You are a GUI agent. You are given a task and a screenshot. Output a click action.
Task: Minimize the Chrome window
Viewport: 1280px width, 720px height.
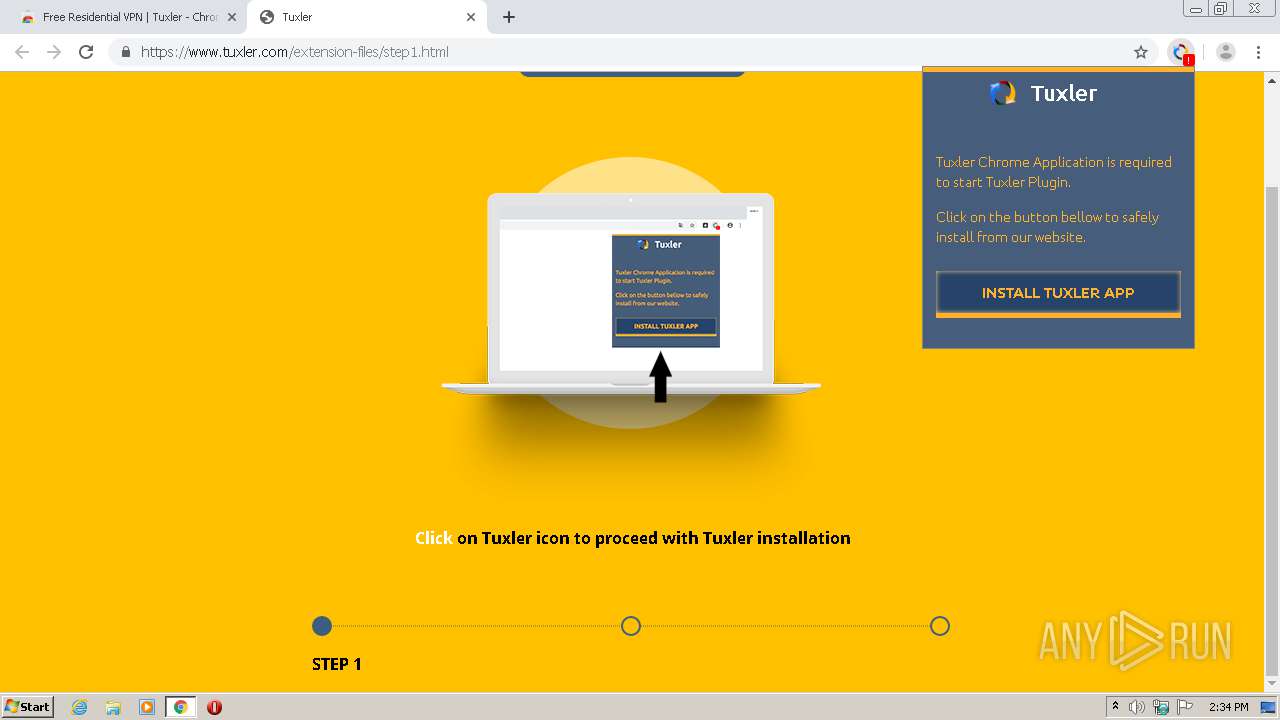pos(1196,8)
